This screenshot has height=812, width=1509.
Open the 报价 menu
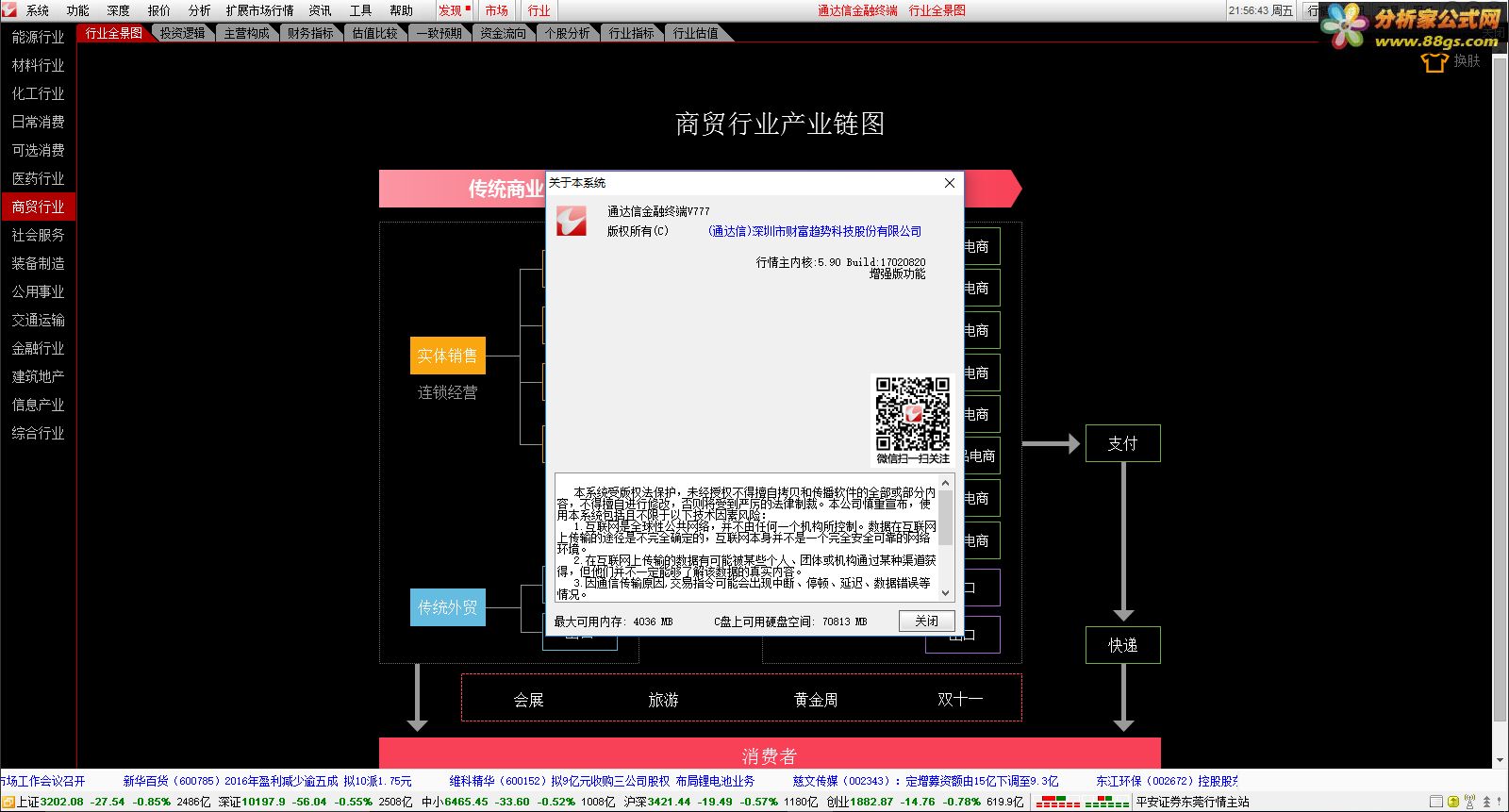pos(159,10)
